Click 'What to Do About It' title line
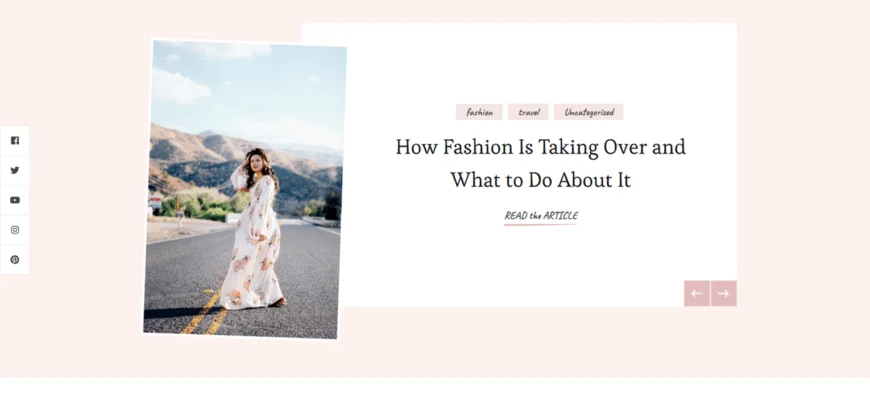The height and width of the screenshot is (400, 870). (540, 181)
